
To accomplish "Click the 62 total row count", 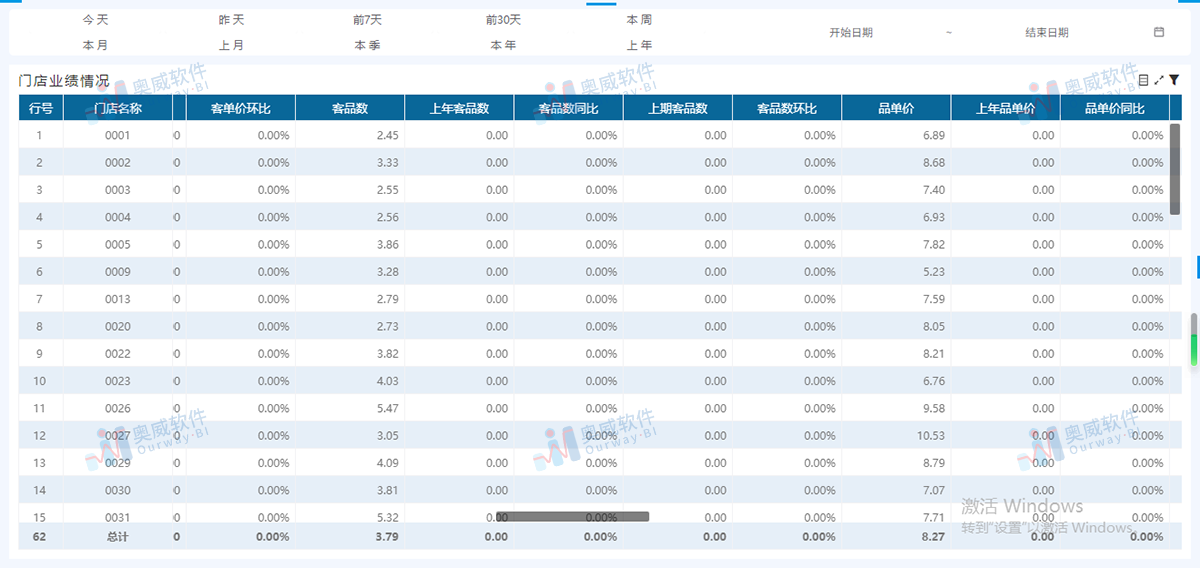I will click(x=40, y=537).
